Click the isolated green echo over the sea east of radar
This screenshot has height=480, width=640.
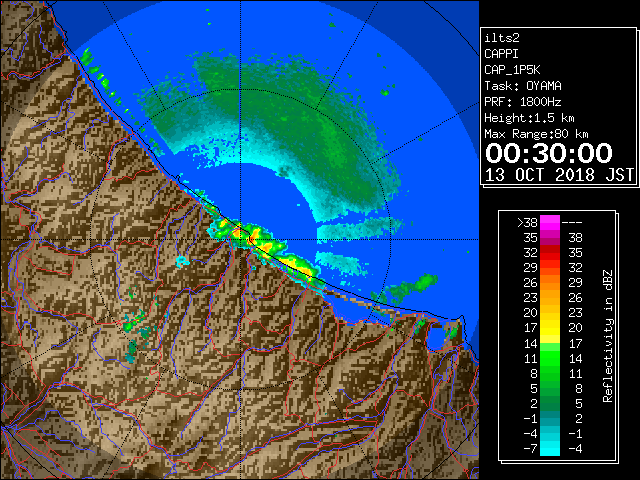(411, 287)
